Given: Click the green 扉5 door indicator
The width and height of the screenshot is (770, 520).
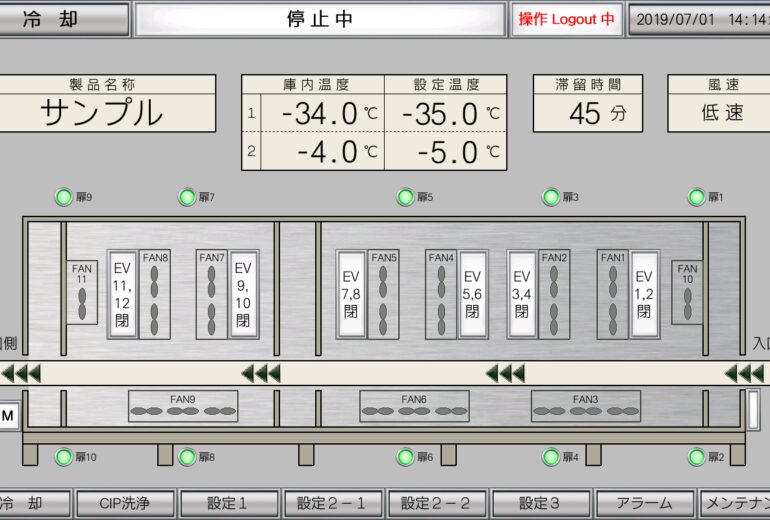Looking at the screenshot, I should pos(405,197).
